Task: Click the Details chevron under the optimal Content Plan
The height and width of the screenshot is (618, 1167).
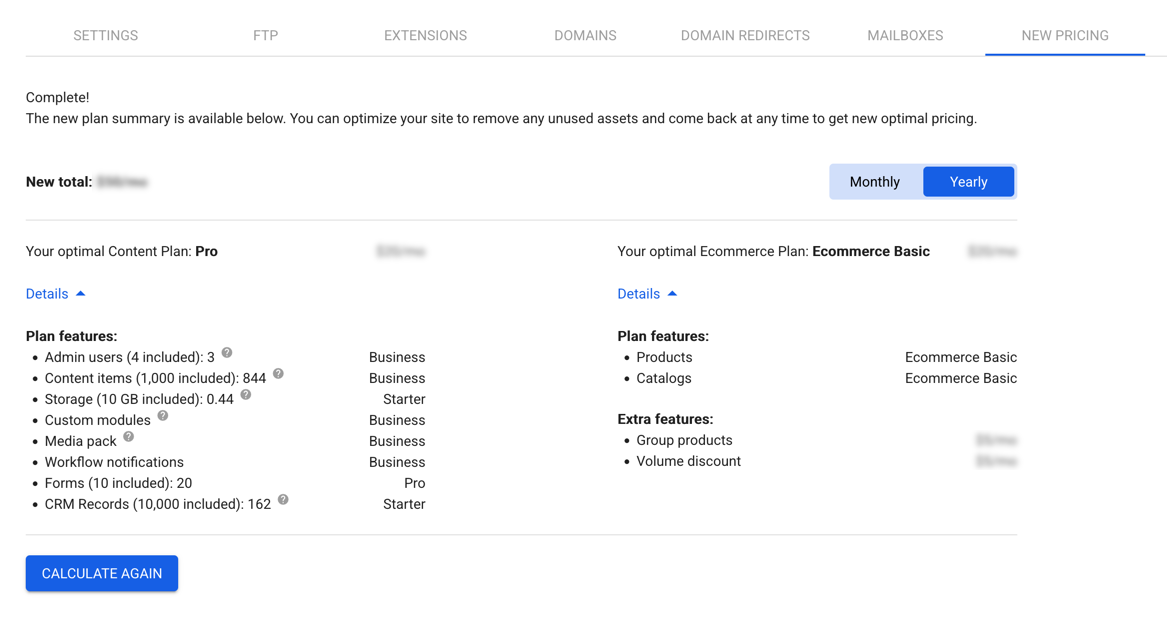Action: point(81,293)
